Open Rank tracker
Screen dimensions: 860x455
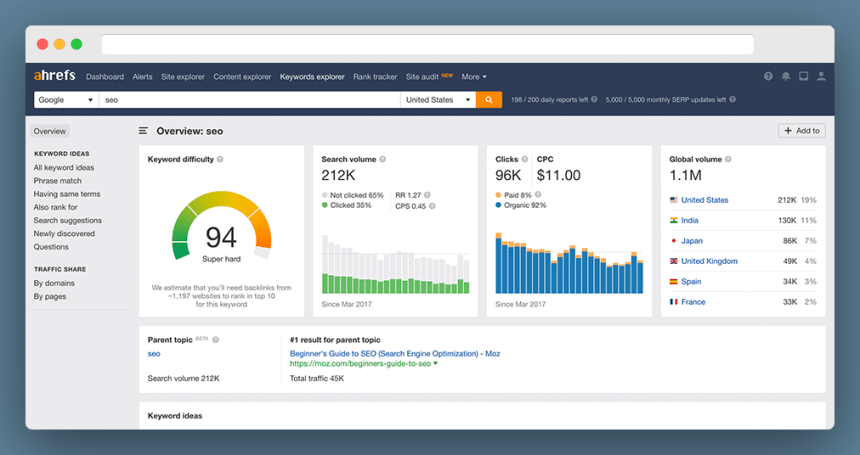pos(375,77)
